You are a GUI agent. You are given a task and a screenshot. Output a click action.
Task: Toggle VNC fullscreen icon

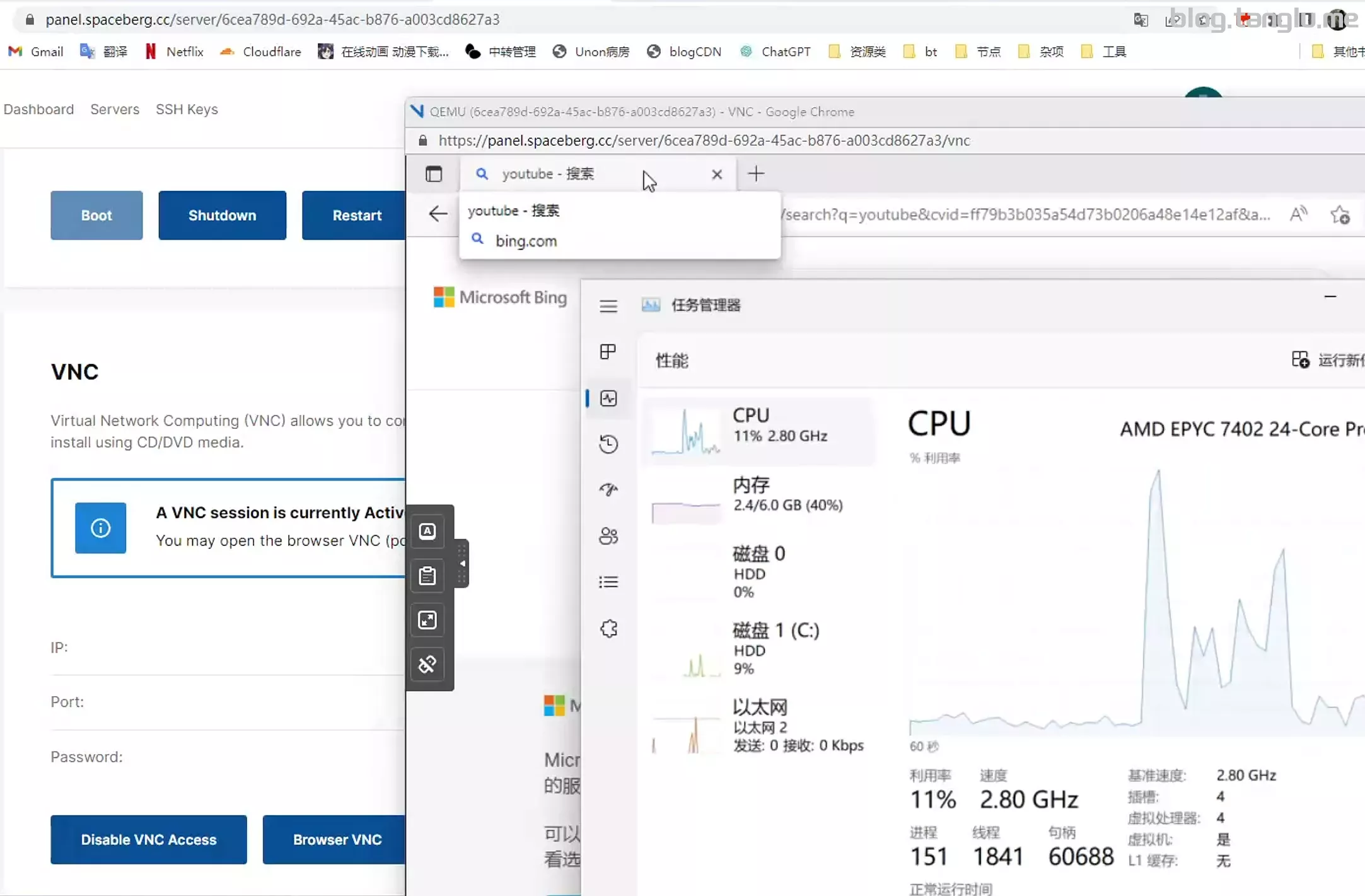(427, 620)
